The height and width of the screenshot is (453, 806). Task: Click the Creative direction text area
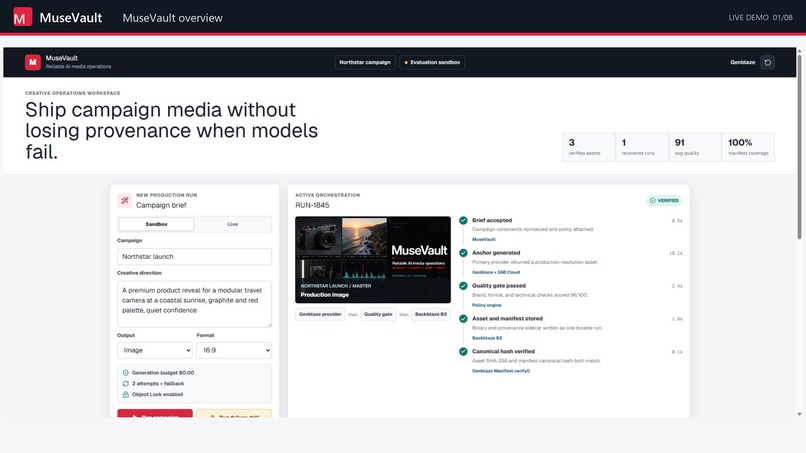coord(194,304)
